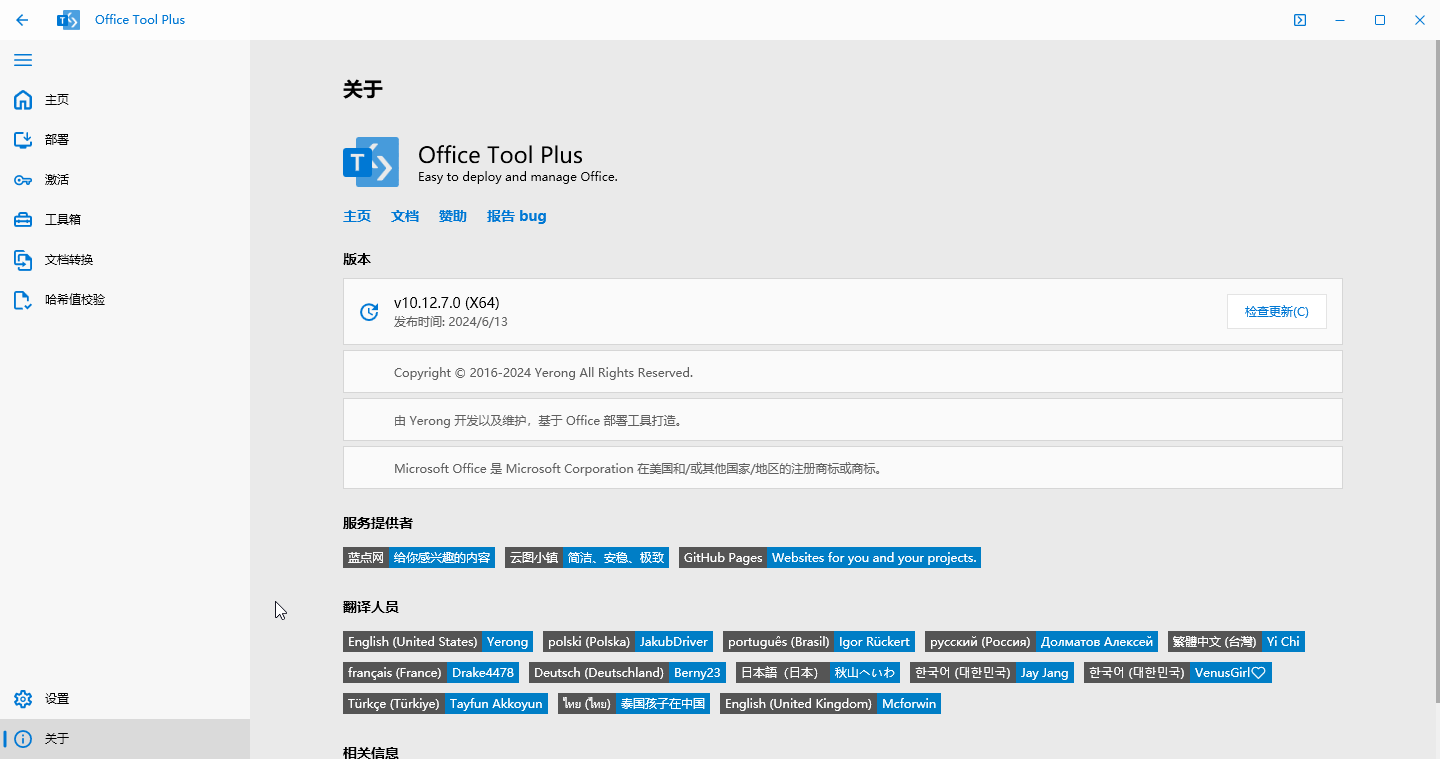This screenshot has width=1440, height=759.
Task: Click the 报告 bug link
Action: click(x=516, y=215)
